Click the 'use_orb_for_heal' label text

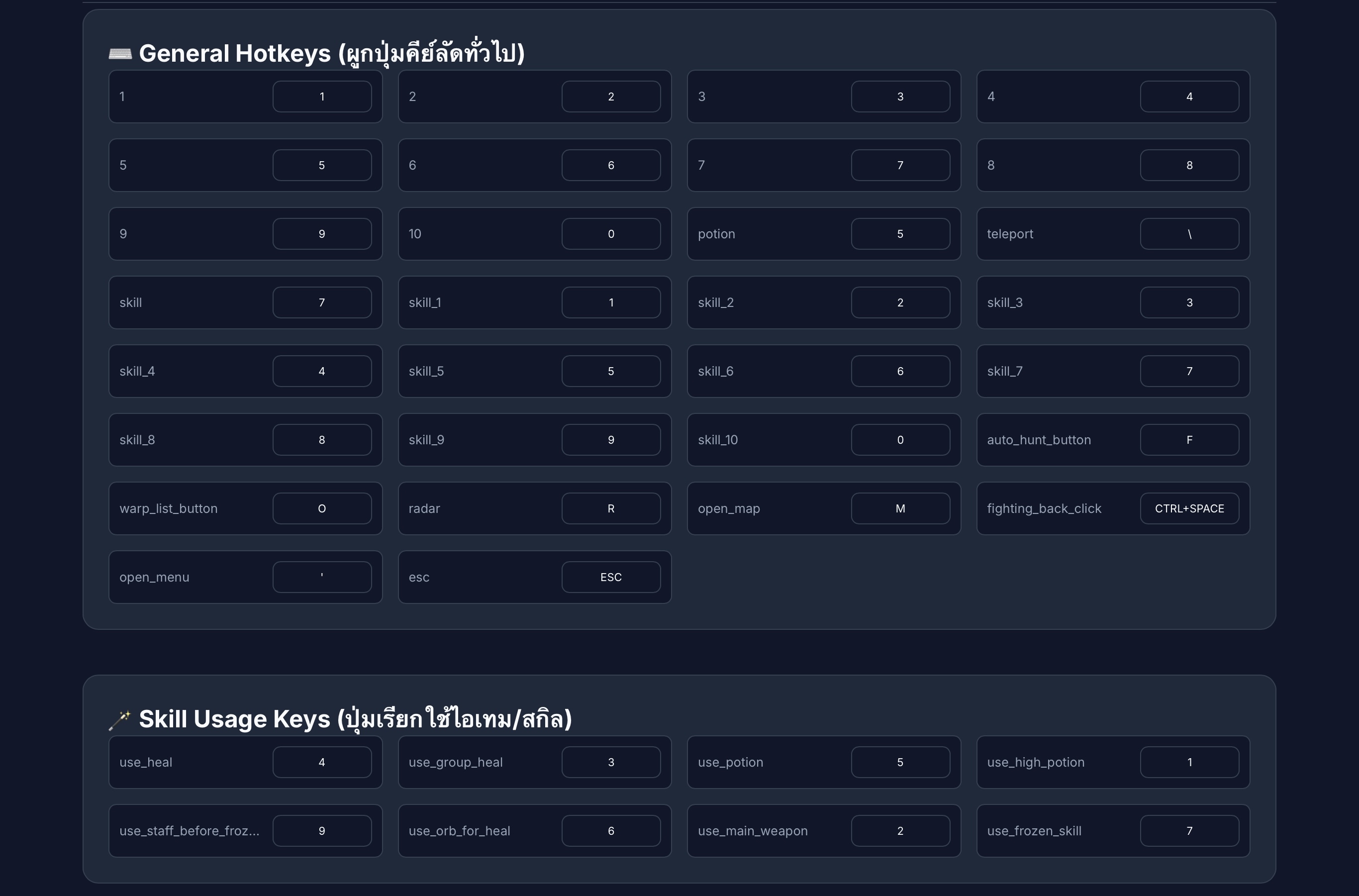click(459, 831)
